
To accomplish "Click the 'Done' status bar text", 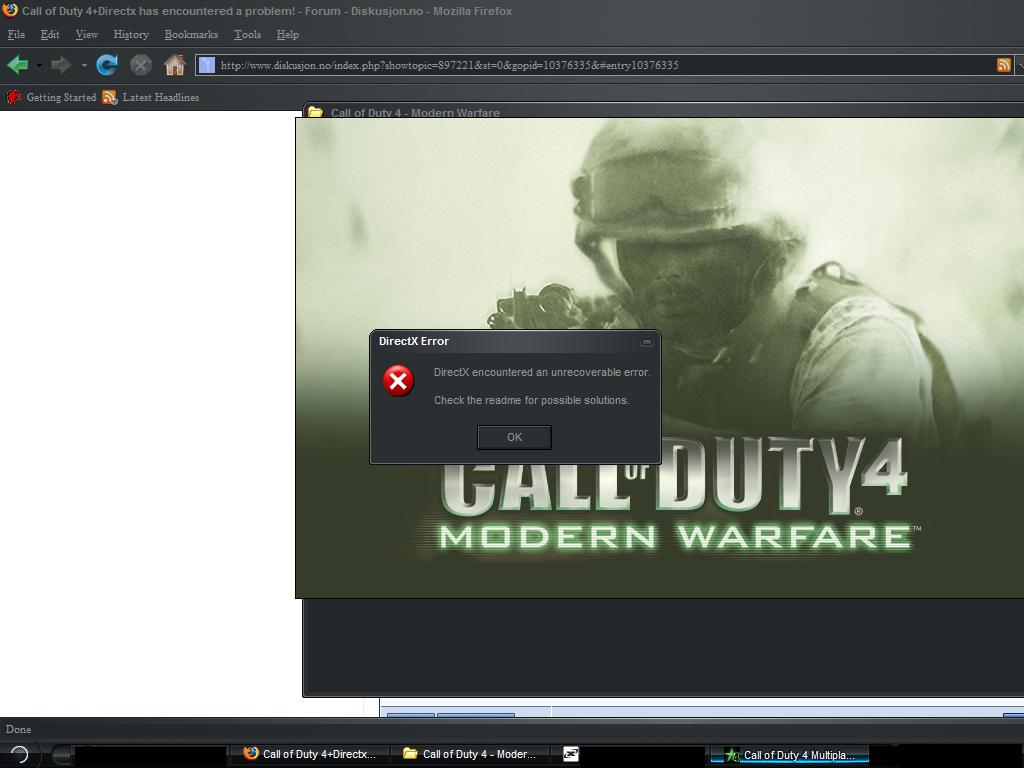I will click(x=18, y=729).
